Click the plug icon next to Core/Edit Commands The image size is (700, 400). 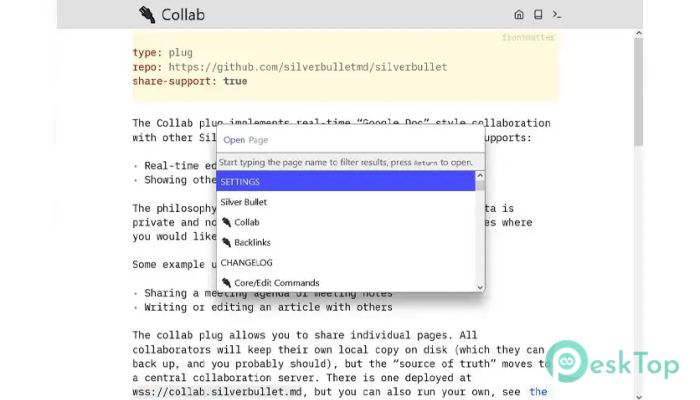coord(226,283)
